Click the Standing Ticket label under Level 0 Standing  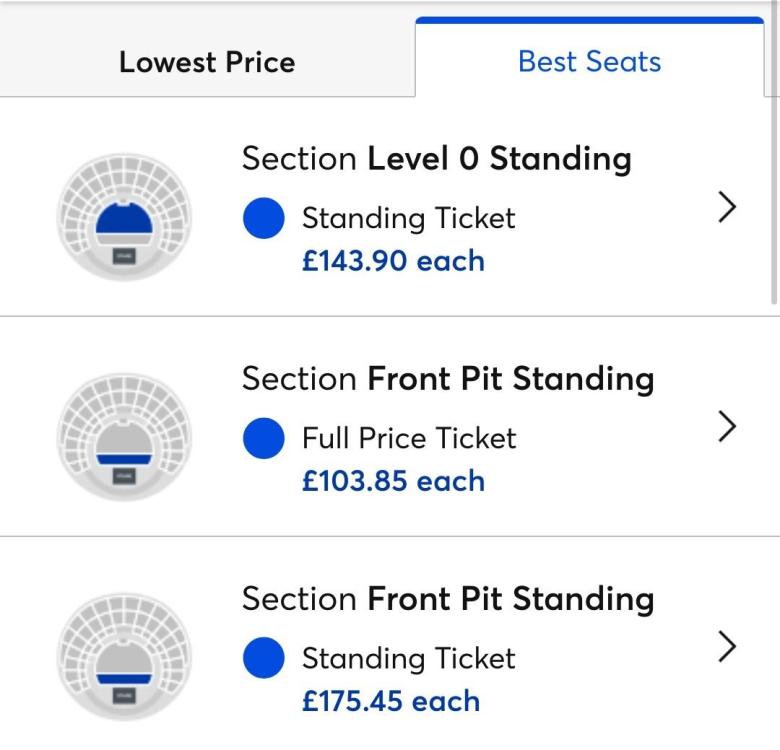(408, 218)
